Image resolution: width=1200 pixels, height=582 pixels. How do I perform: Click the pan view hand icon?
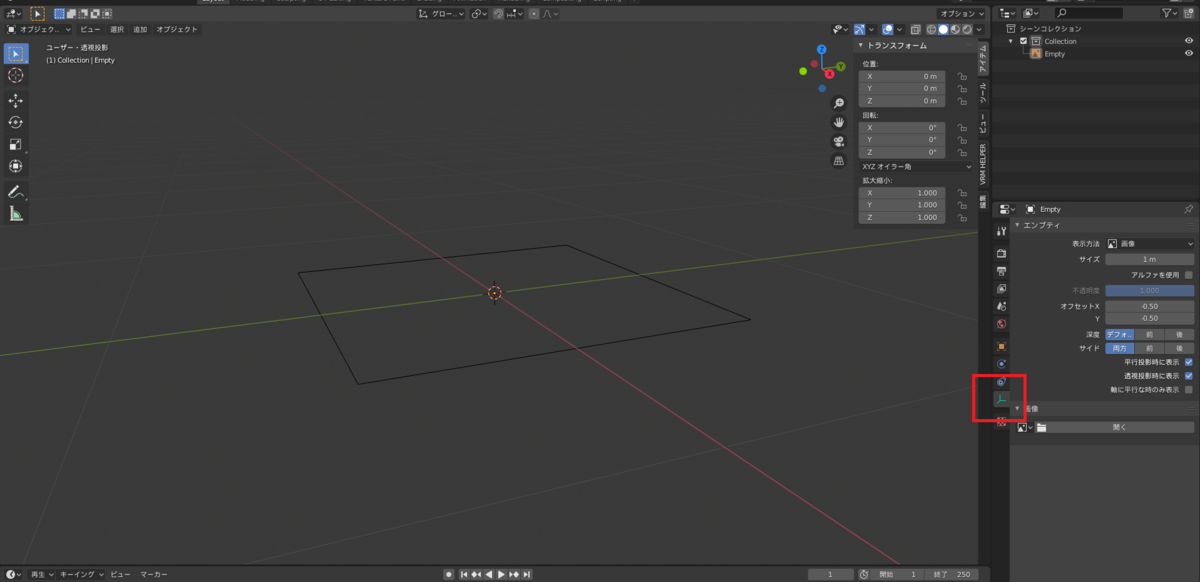[x=839, y=122]
